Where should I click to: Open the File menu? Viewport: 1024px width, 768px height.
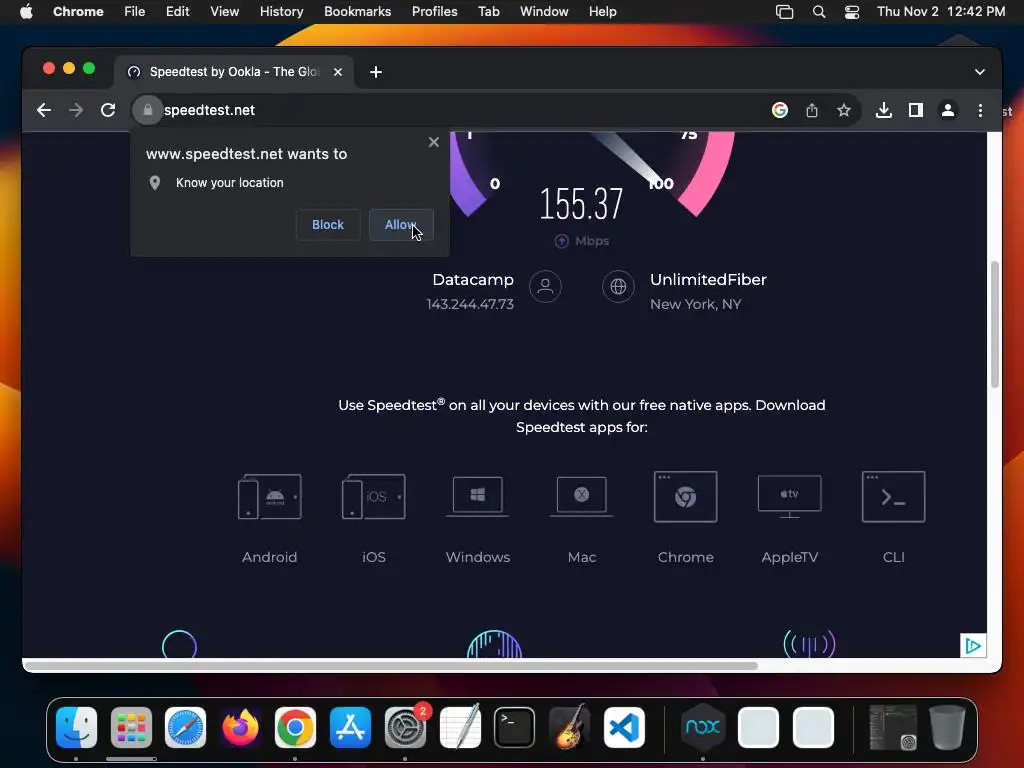coord(135,12)
